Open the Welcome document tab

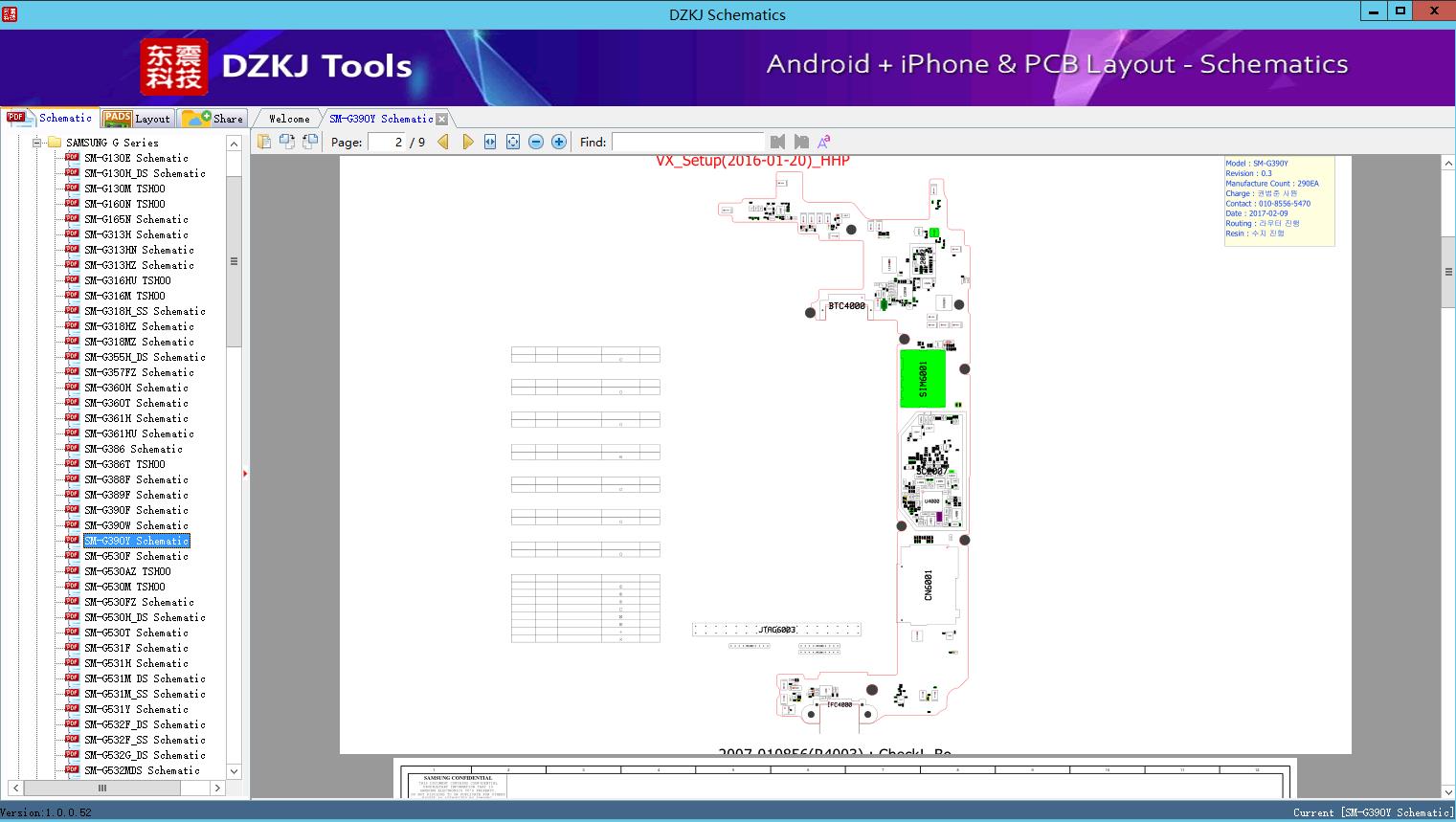[289, 119]
